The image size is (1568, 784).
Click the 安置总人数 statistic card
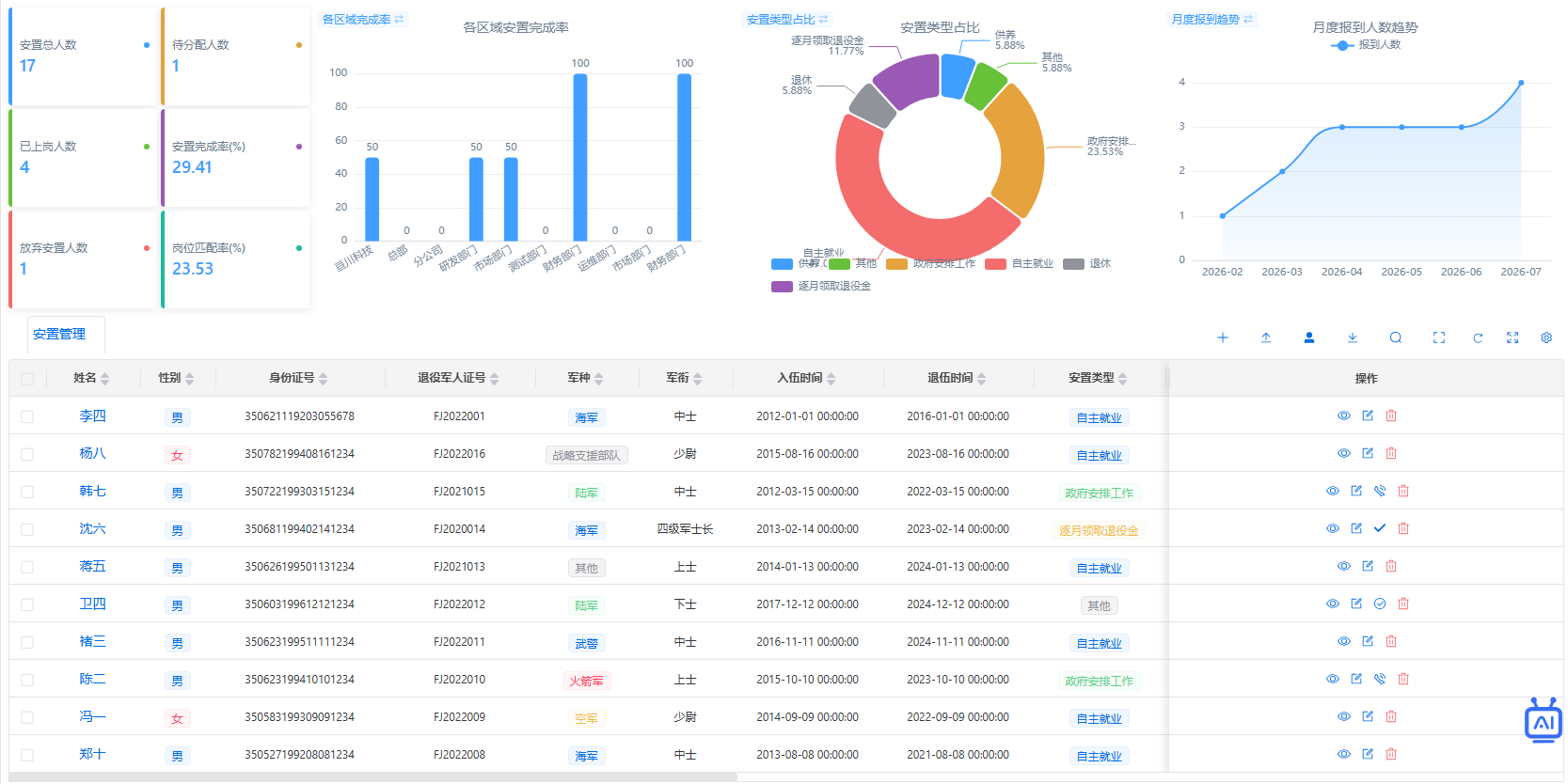83,56
